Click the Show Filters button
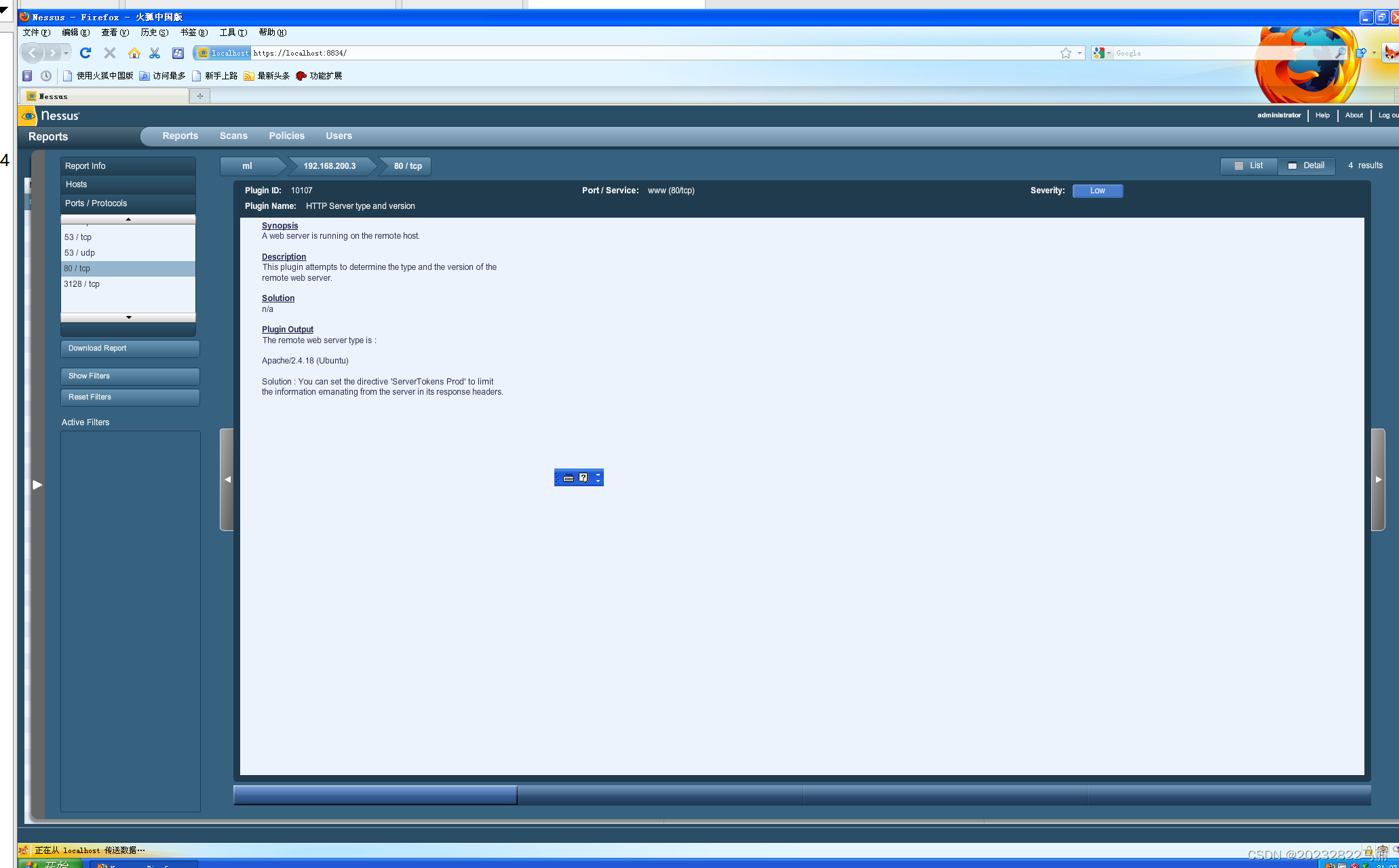This screenshot has width=1399, height=868. [130, 376]
